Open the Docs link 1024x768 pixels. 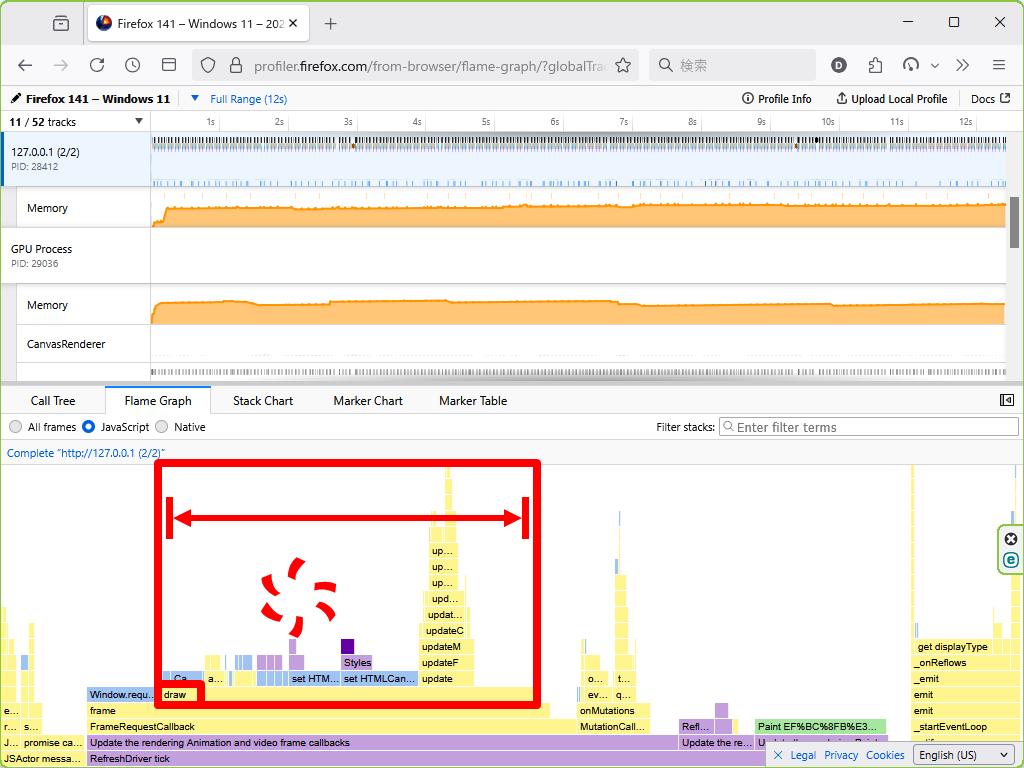pos(990,99)
